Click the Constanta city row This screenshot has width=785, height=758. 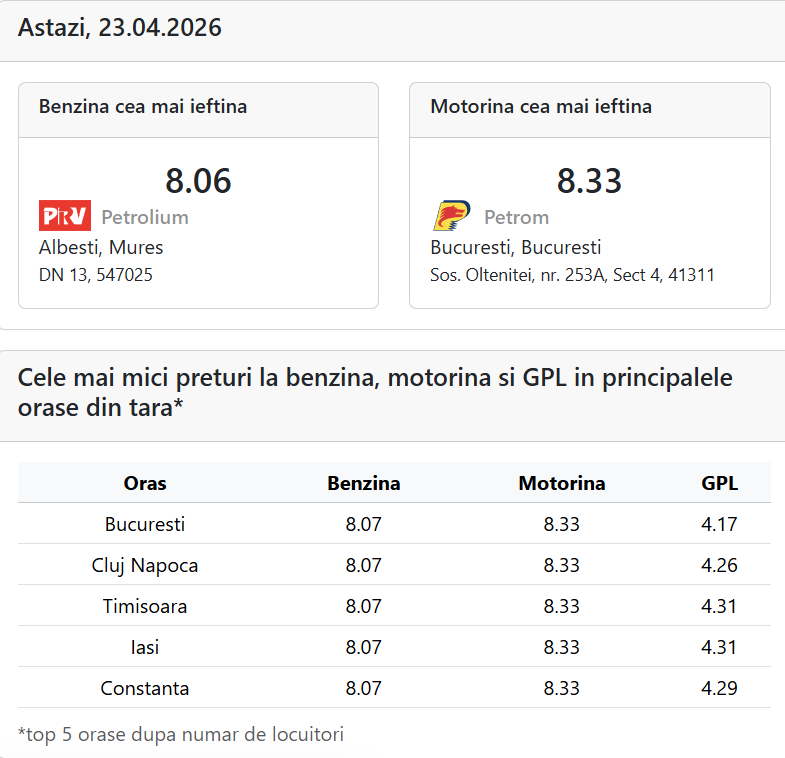[x=145, y=688]
